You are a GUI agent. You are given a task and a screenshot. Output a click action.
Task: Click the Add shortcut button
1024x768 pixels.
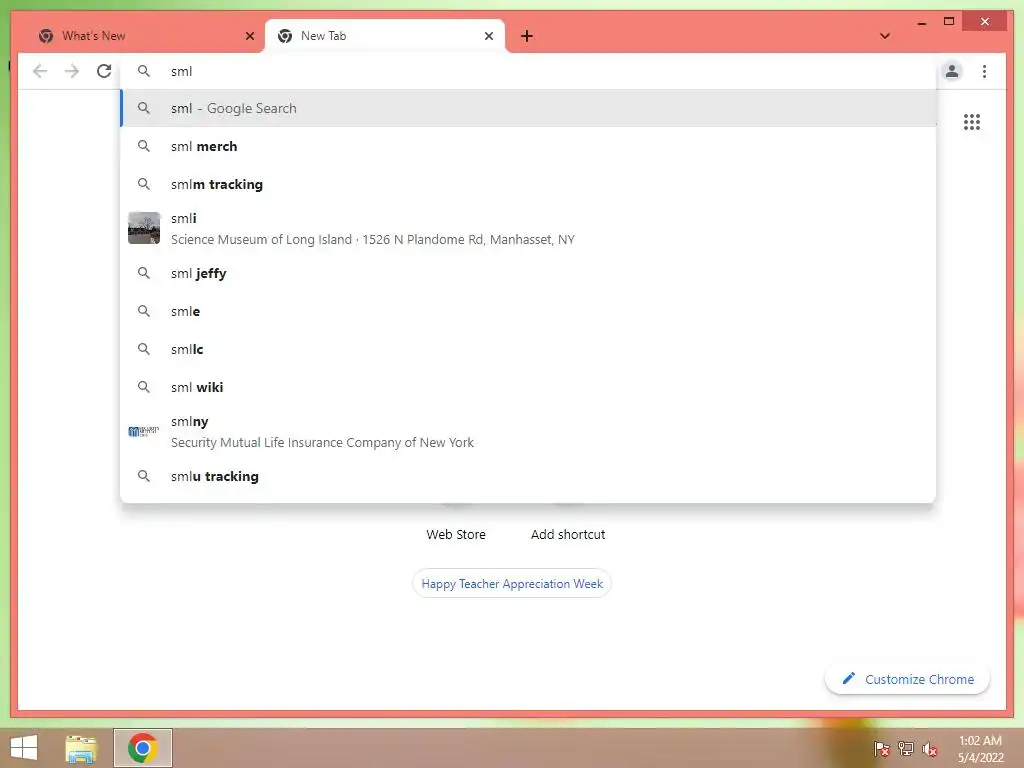pyautogui.click(x=568, y=534)
